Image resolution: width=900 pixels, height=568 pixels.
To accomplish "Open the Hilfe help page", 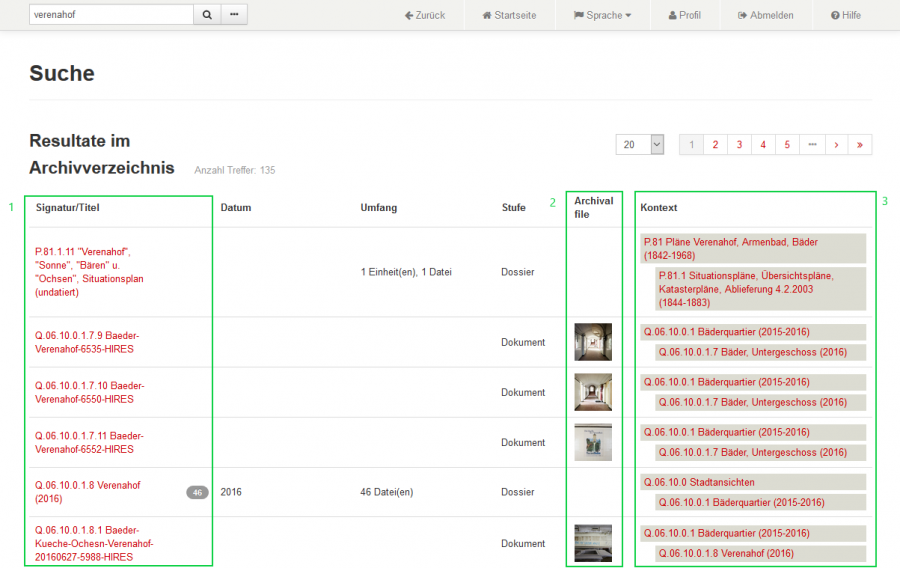I will tap(845, 15).
